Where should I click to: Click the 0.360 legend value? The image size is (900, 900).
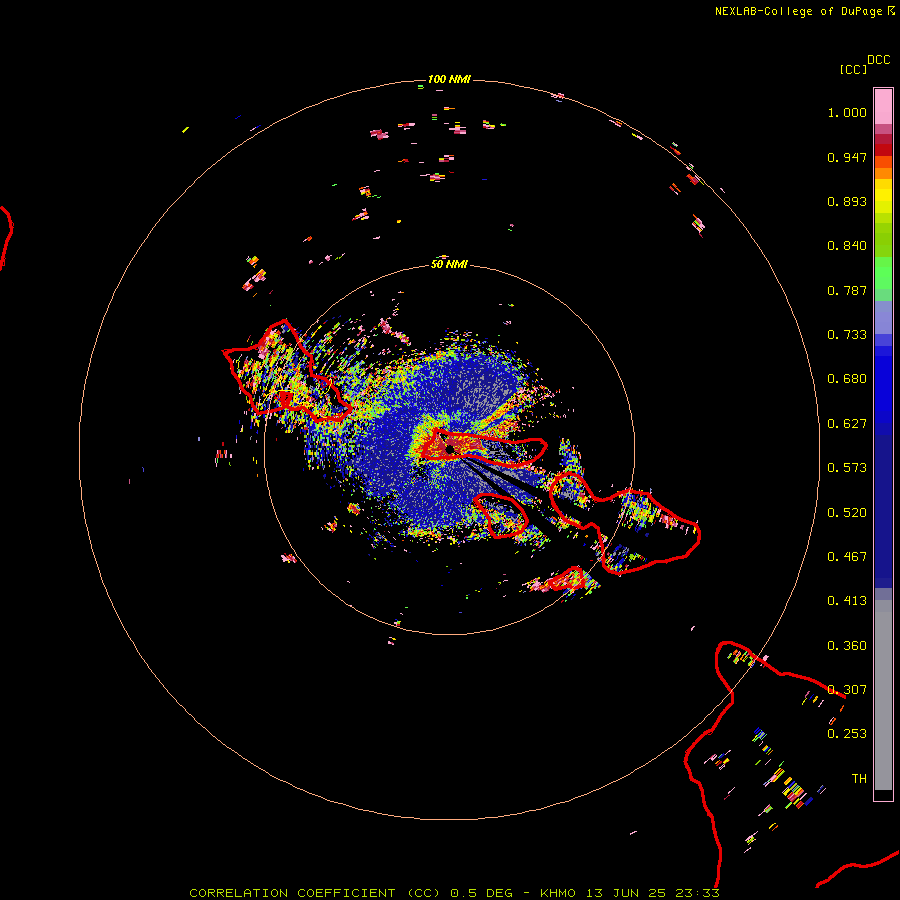tap(847, 646)
